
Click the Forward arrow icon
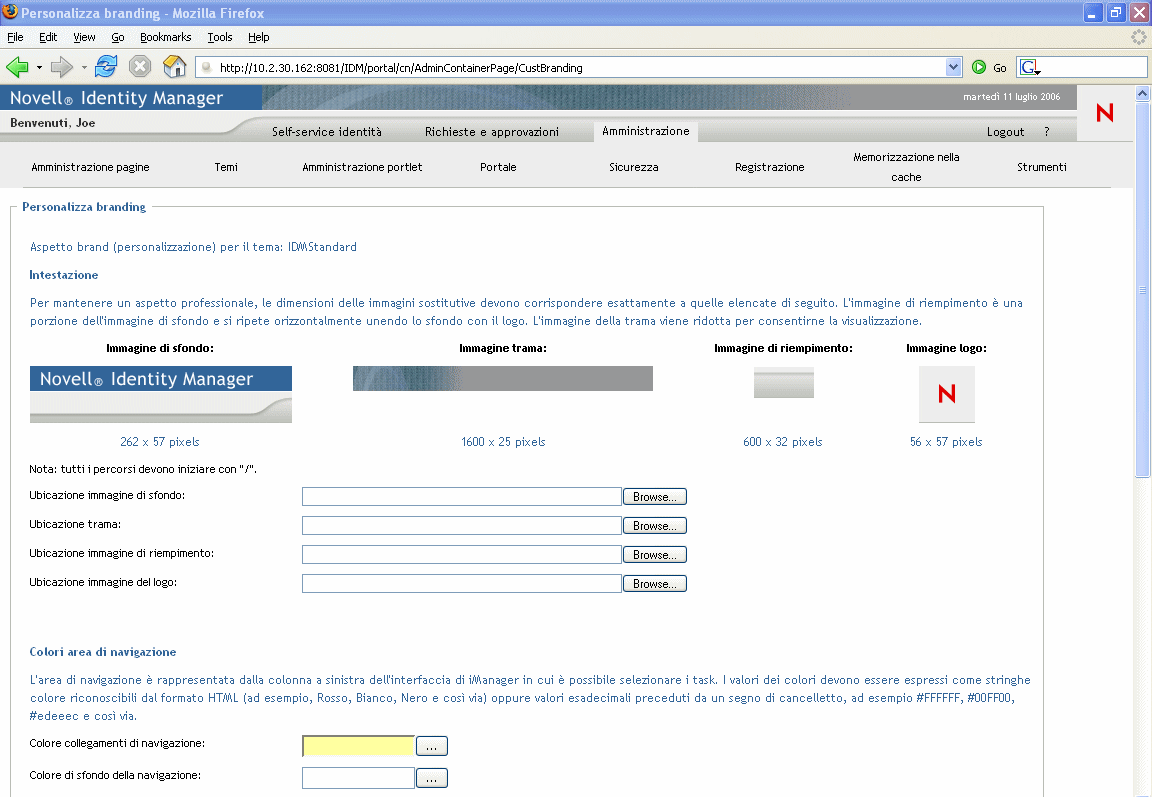point(62,68)
